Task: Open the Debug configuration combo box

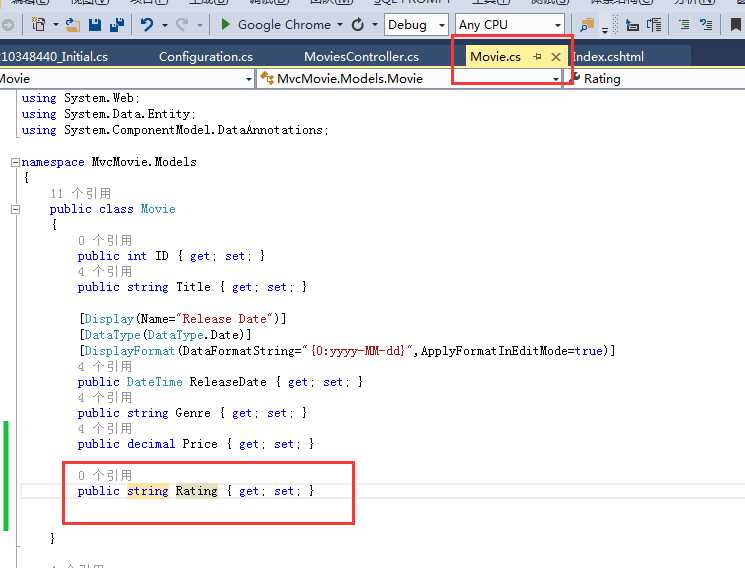Action: point(416,25)
